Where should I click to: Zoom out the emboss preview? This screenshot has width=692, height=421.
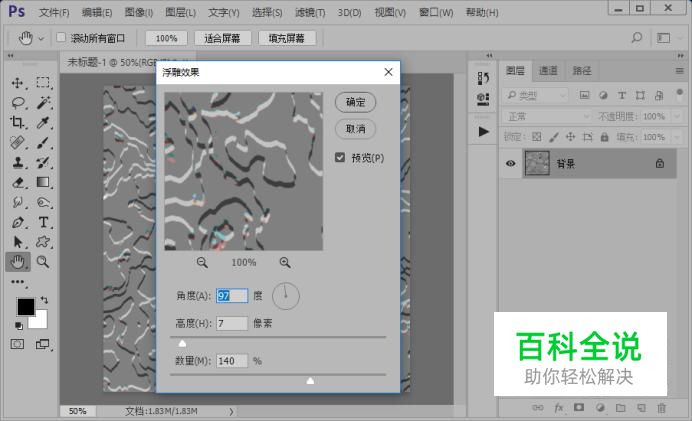[202, 263]
